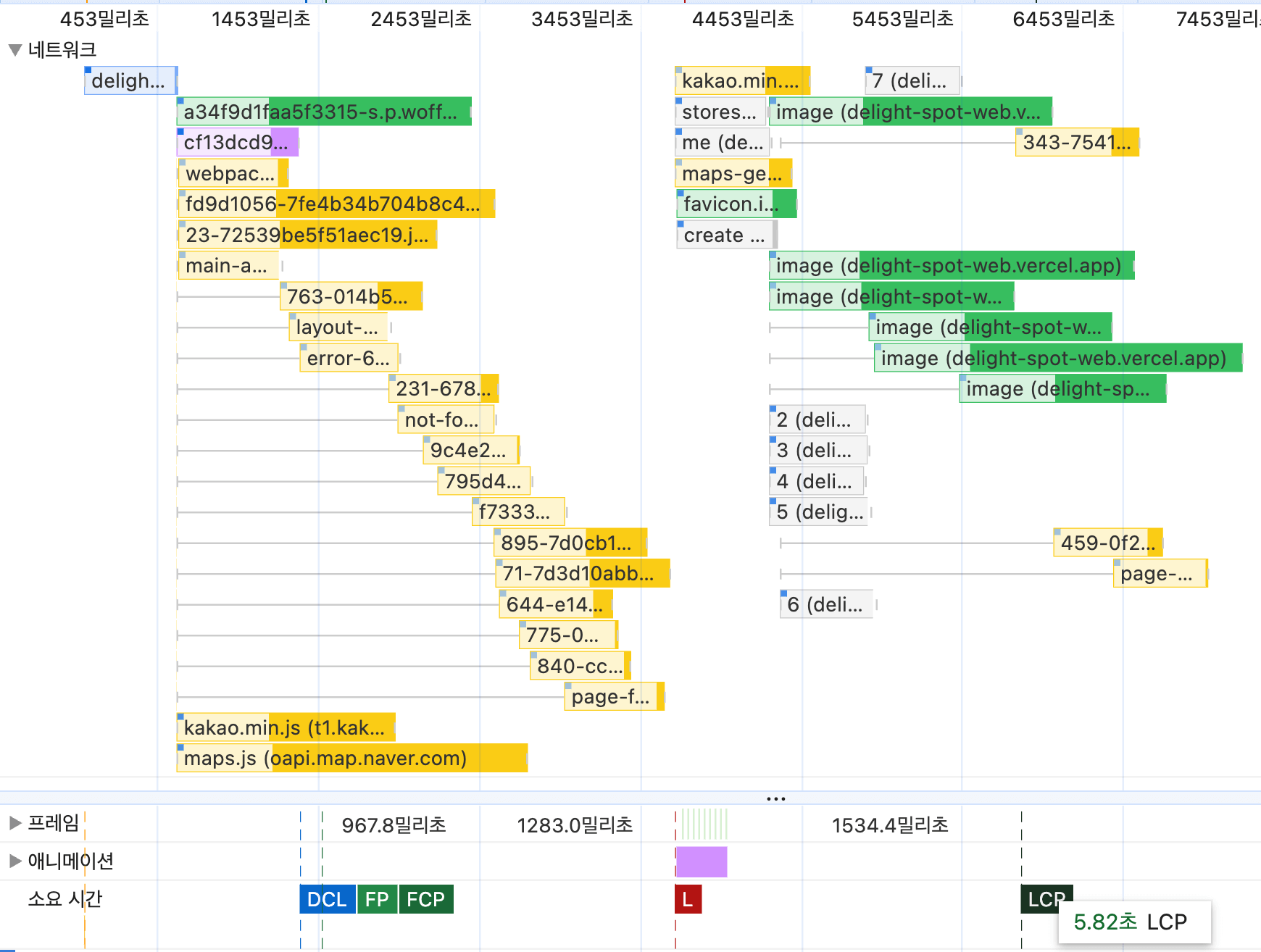Select the 1534.4밀리초 frame
This screenshot has width=1261, height=952.
point(889,824)
